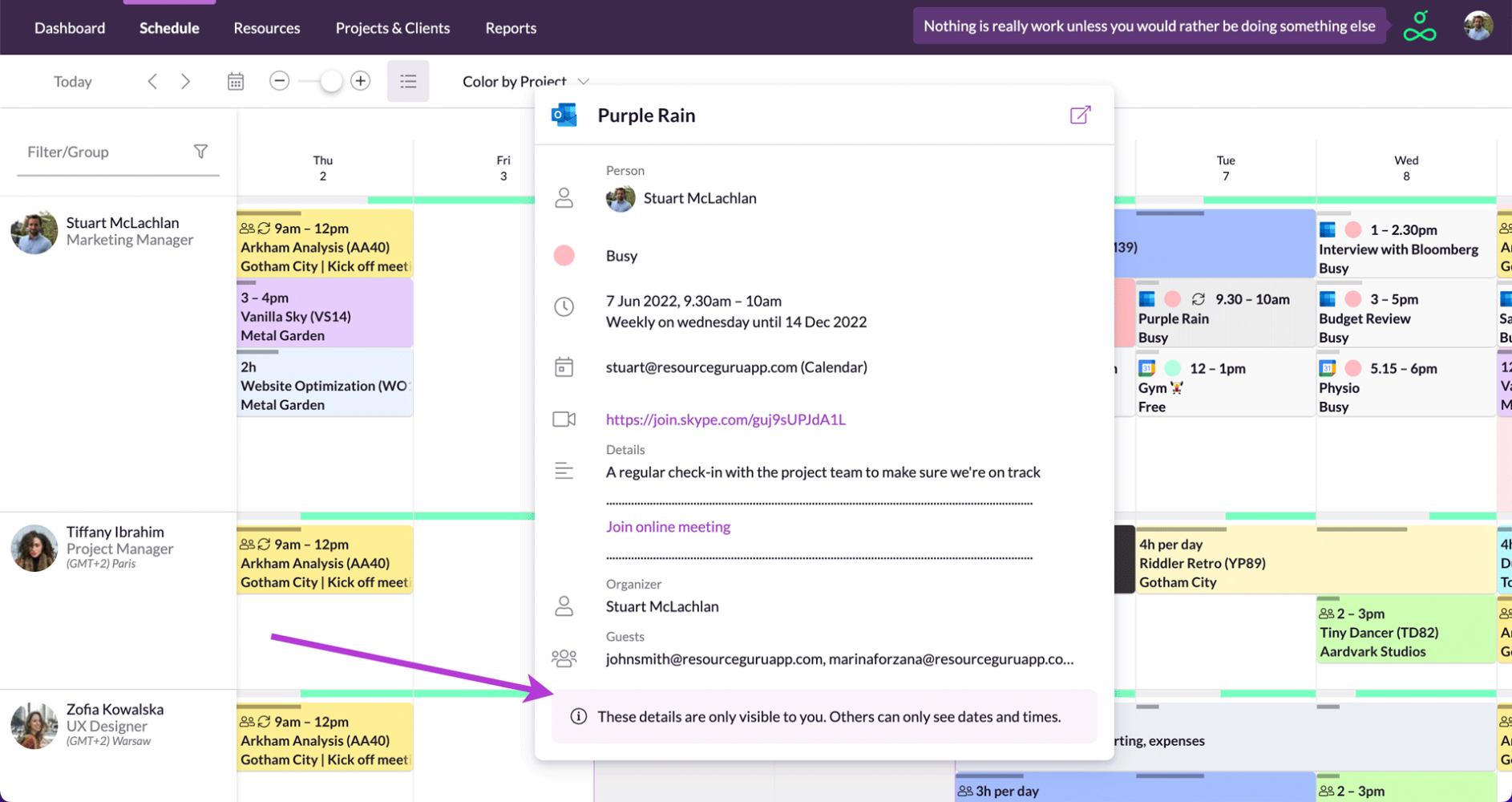Open the event in a new window icon

[1079, 115]
